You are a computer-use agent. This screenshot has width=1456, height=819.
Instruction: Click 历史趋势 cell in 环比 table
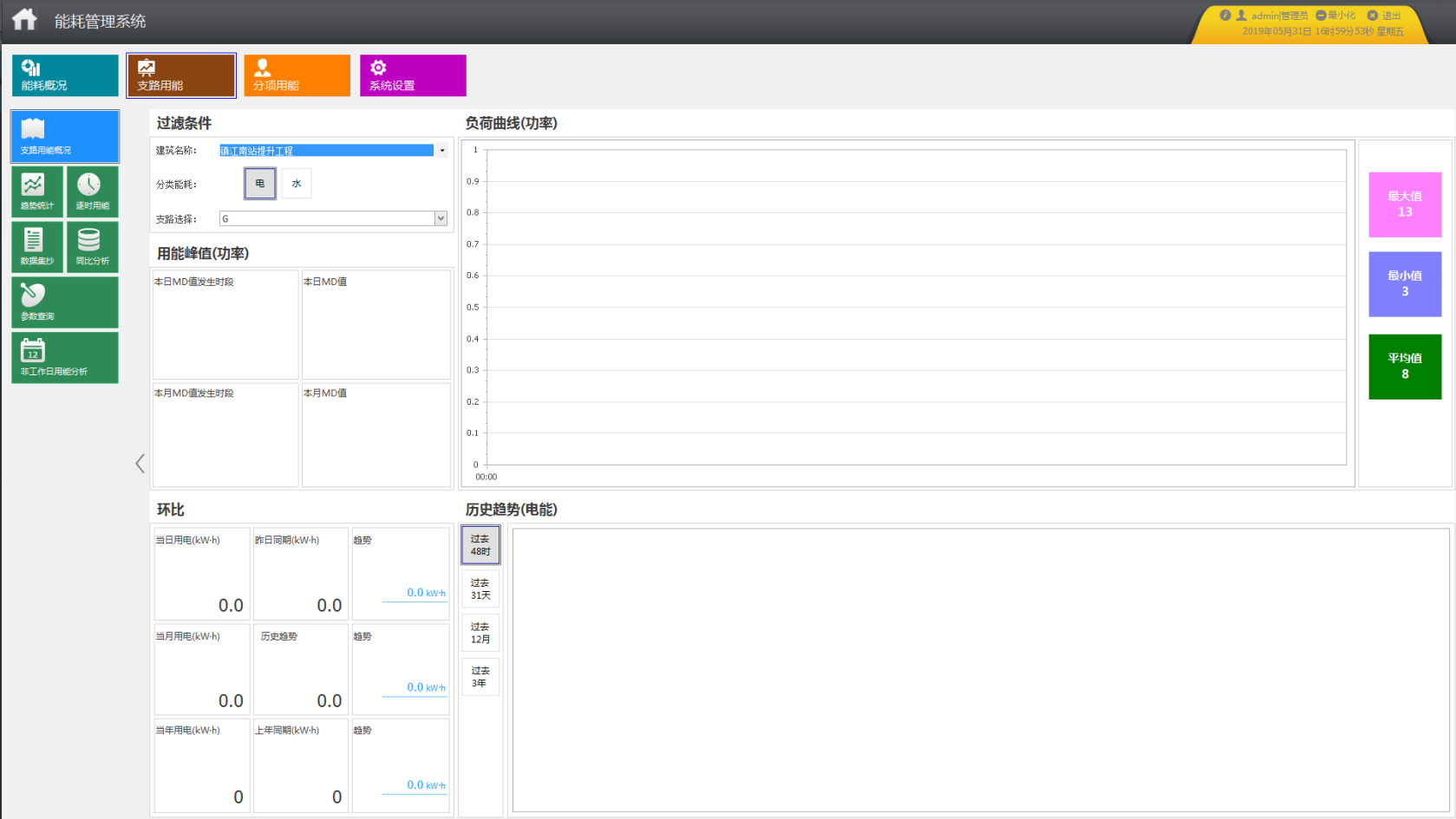point(301,669)
